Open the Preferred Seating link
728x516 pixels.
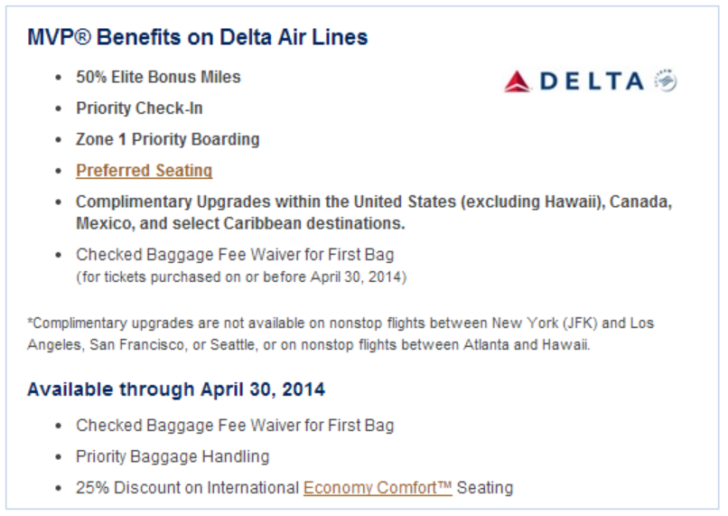click(x=144, y=170)
